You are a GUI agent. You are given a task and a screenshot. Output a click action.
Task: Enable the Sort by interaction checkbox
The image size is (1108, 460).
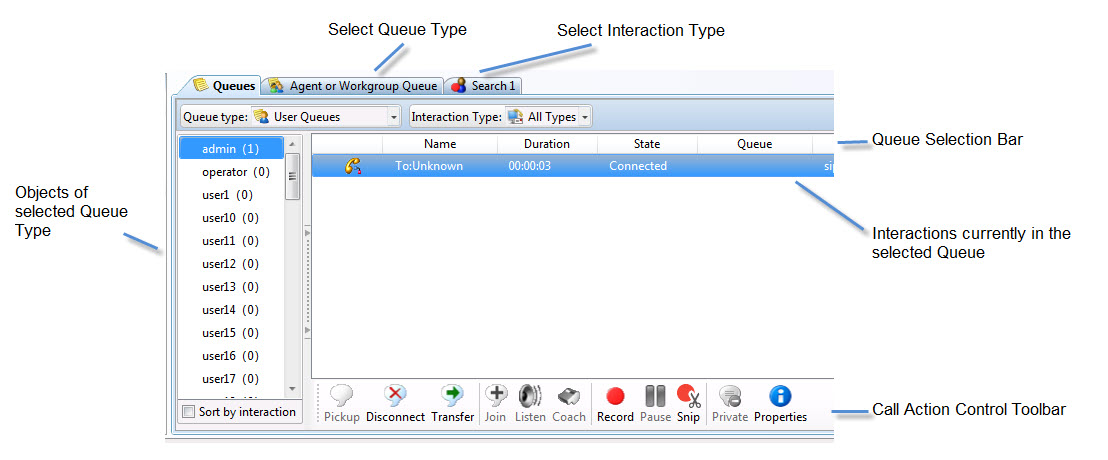coord(189,412)
